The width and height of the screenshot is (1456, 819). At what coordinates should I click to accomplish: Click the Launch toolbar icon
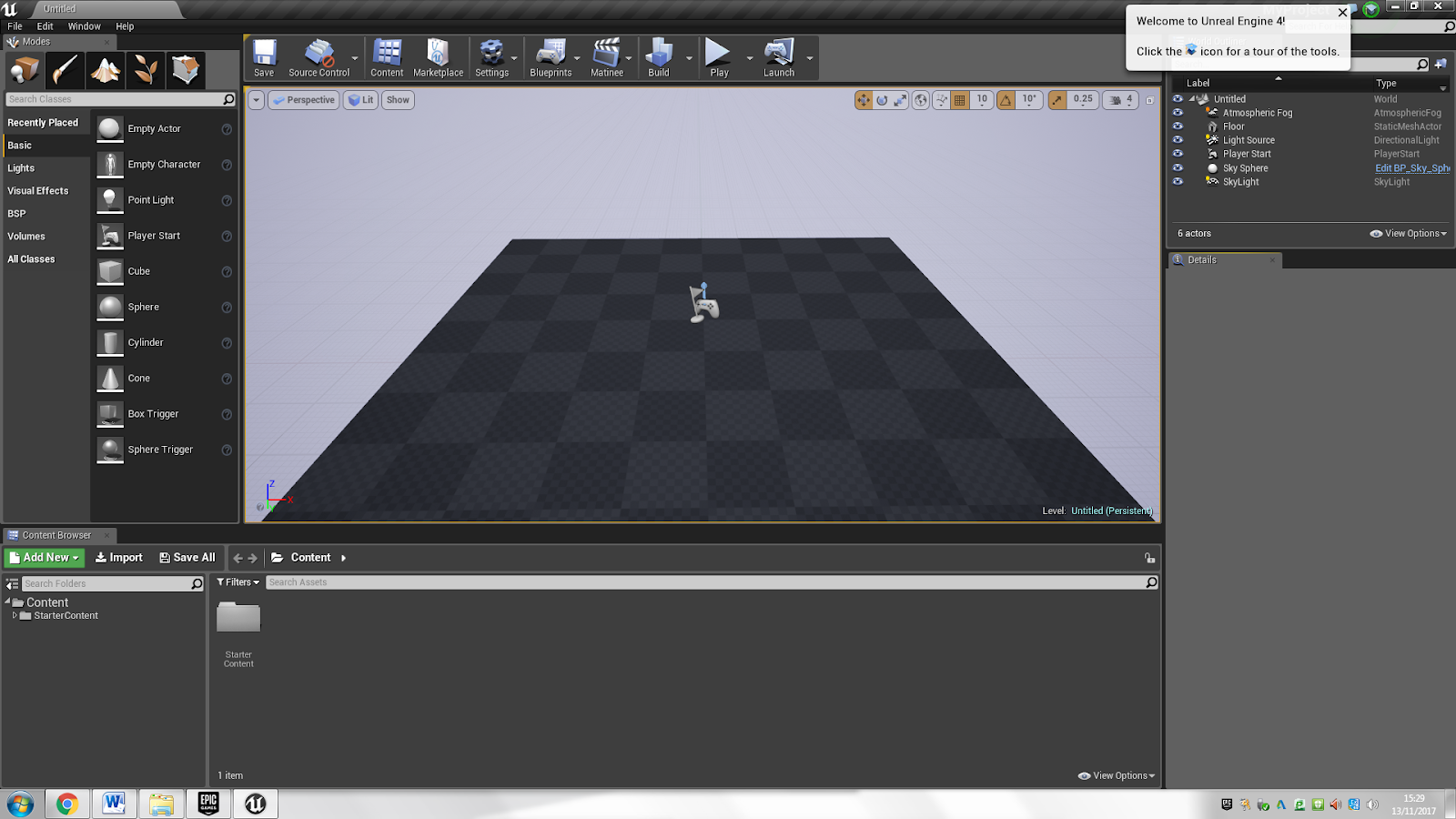tap(779, 58)
